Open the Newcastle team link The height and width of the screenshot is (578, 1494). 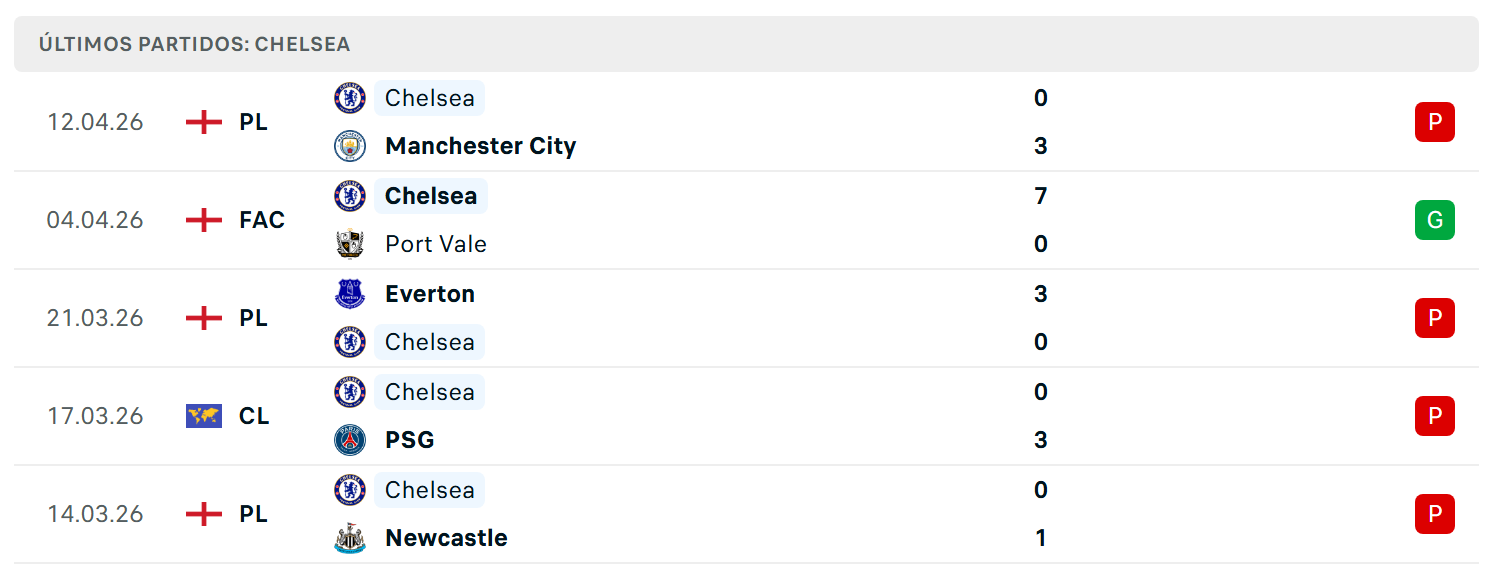pos(446,538)
